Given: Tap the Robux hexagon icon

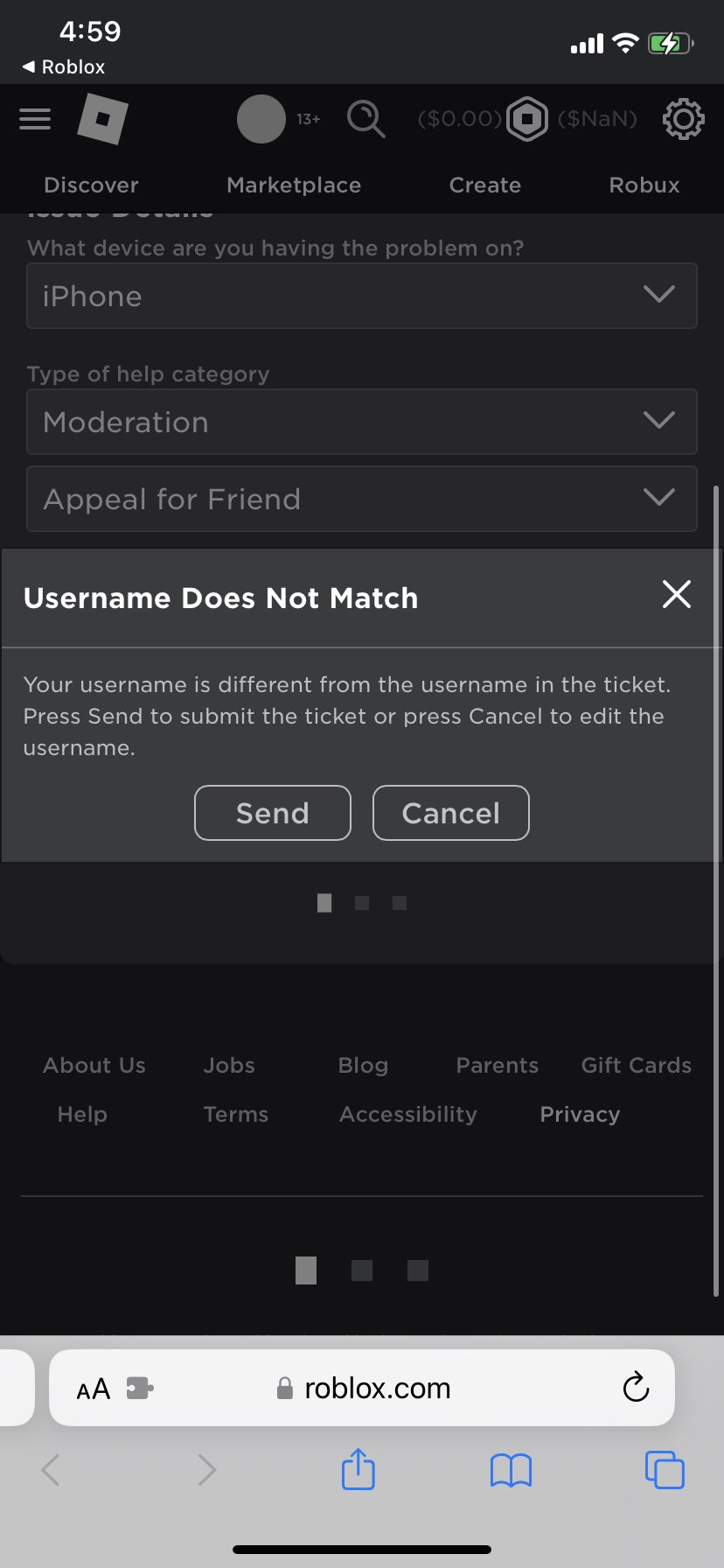Looking at the screenshot, I should point(527,119).
